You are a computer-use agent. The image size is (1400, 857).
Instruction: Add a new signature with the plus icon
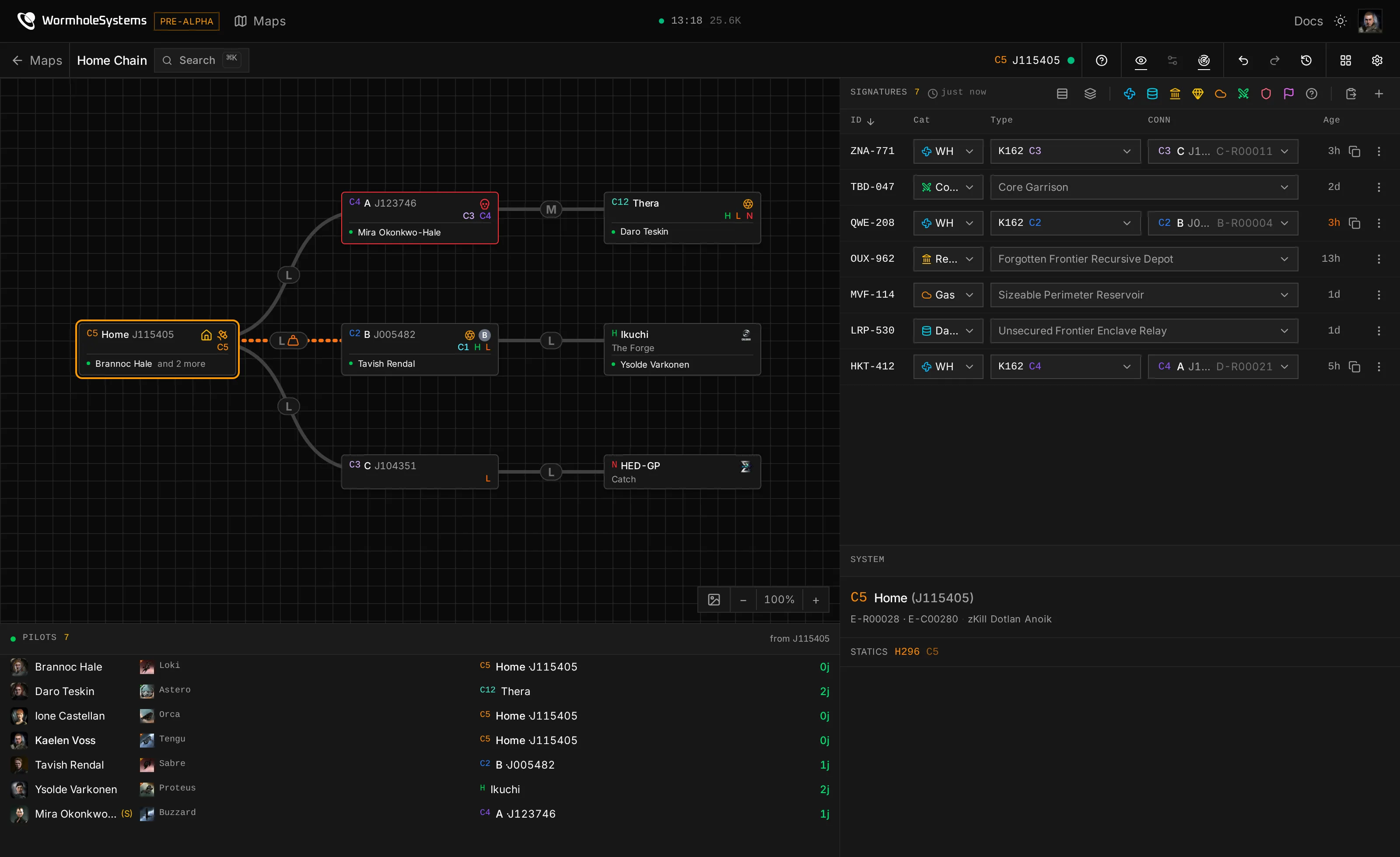click(1379, 94)
